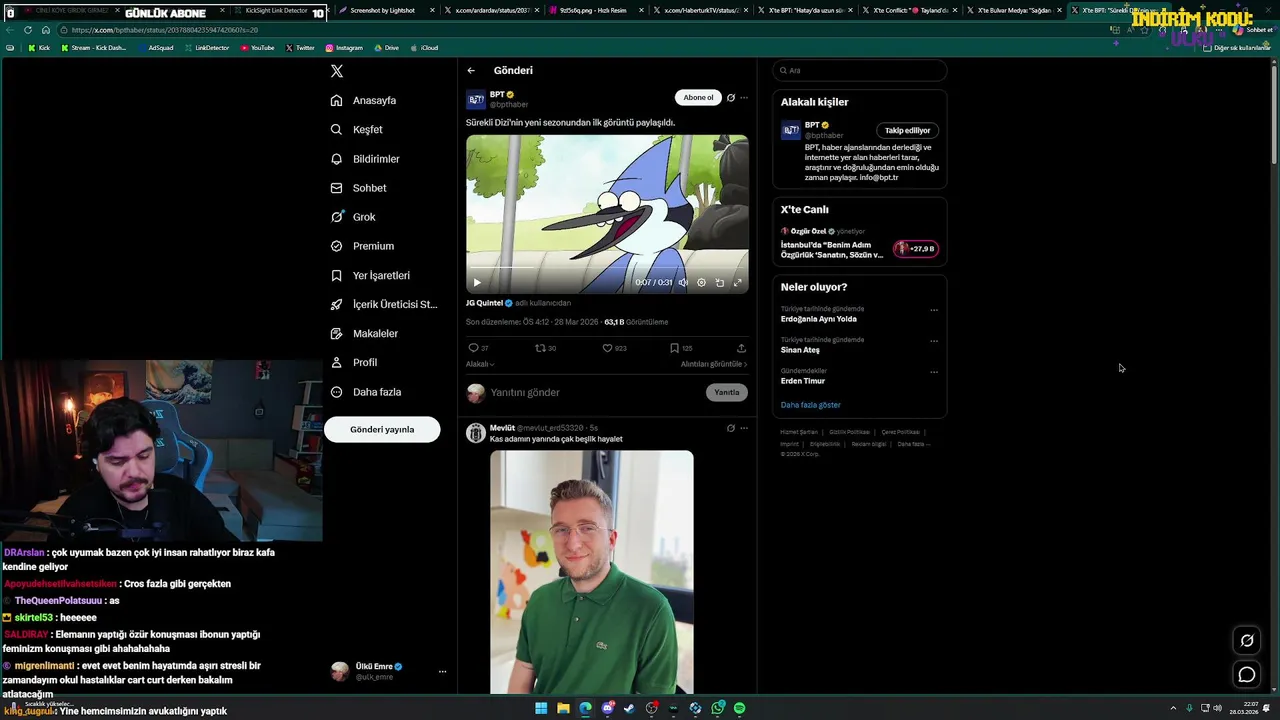This screenshot has width=1280, height=720.
Task: Click Daha fazla göster link
Action: [x=811, y=405]
